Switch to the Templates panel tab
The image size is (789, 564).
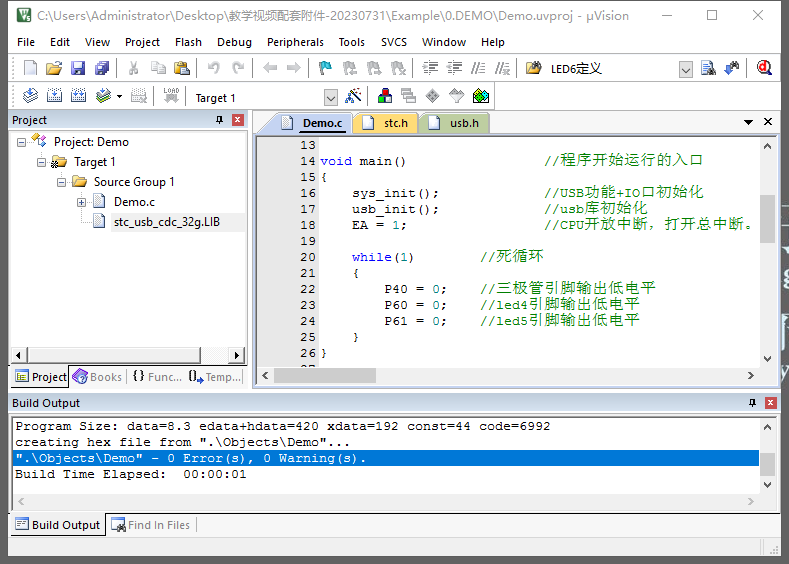(215, 377)
